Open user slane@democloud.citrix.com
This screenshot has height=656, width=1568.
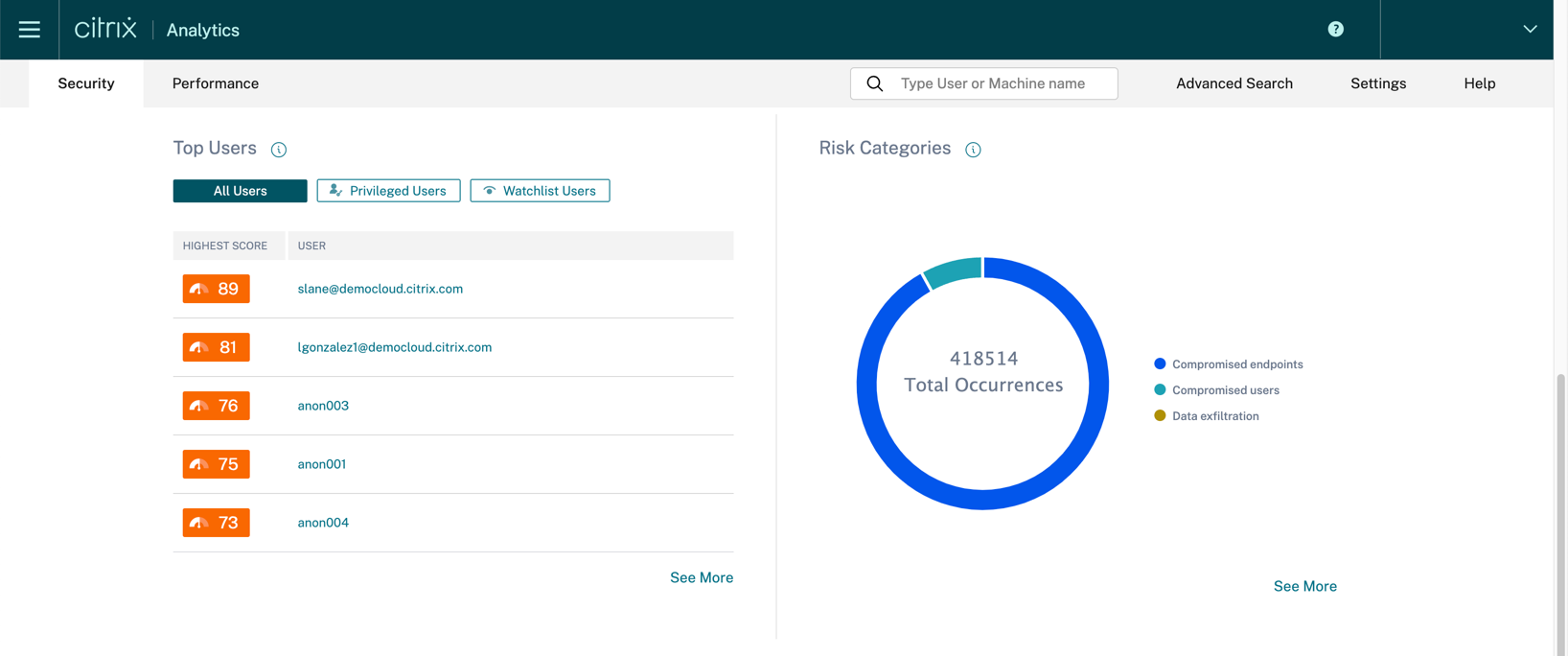pyautogui.click(x=380, y=289)
